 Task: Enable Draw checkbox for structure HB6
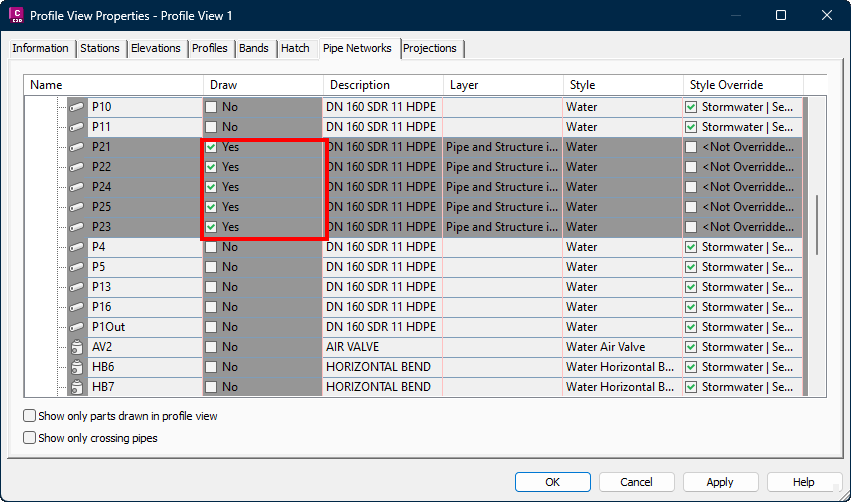(x=211, y=367)
